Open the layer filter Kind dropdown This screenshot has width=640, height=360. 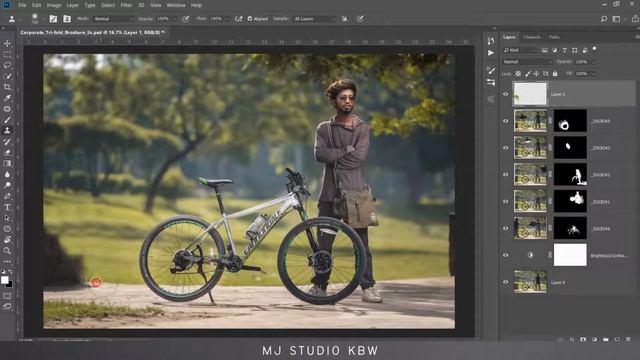520,50
